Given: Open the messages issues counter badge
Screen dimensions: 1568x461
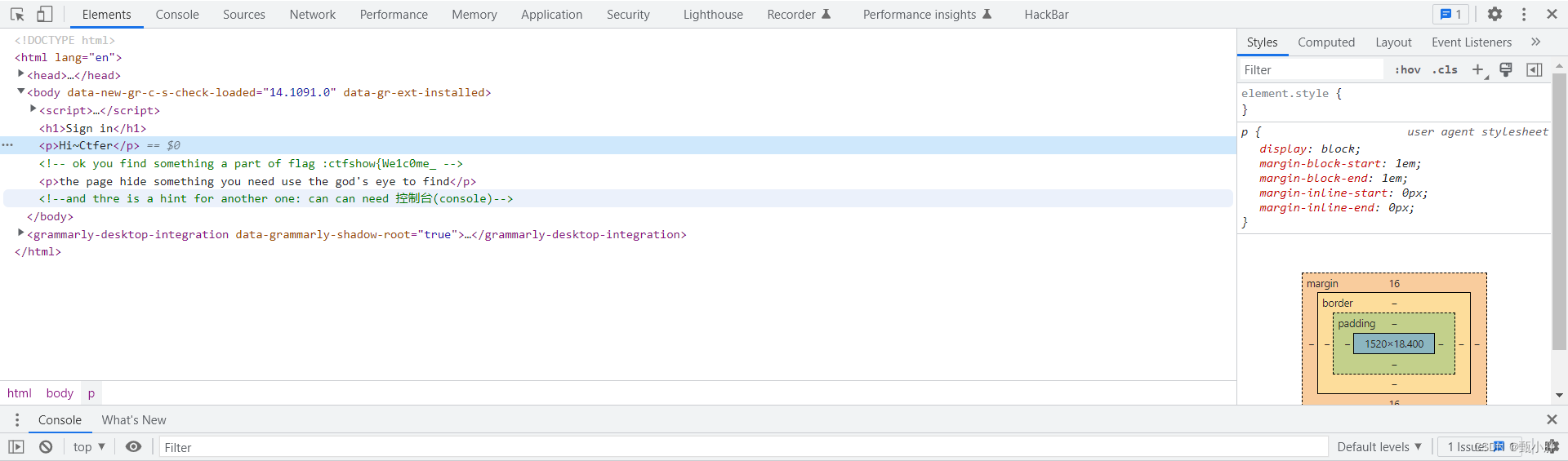Looking at the screenshot, I should click(1450, 14).
